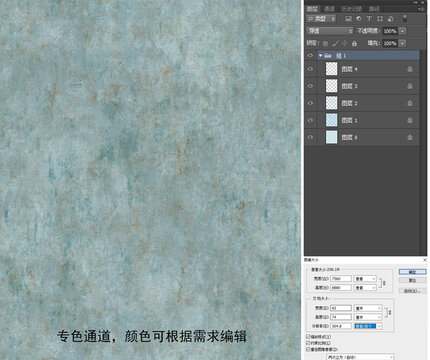
Task: Toggle the constrain proportions checkbox
Action: tap(308, 343)
